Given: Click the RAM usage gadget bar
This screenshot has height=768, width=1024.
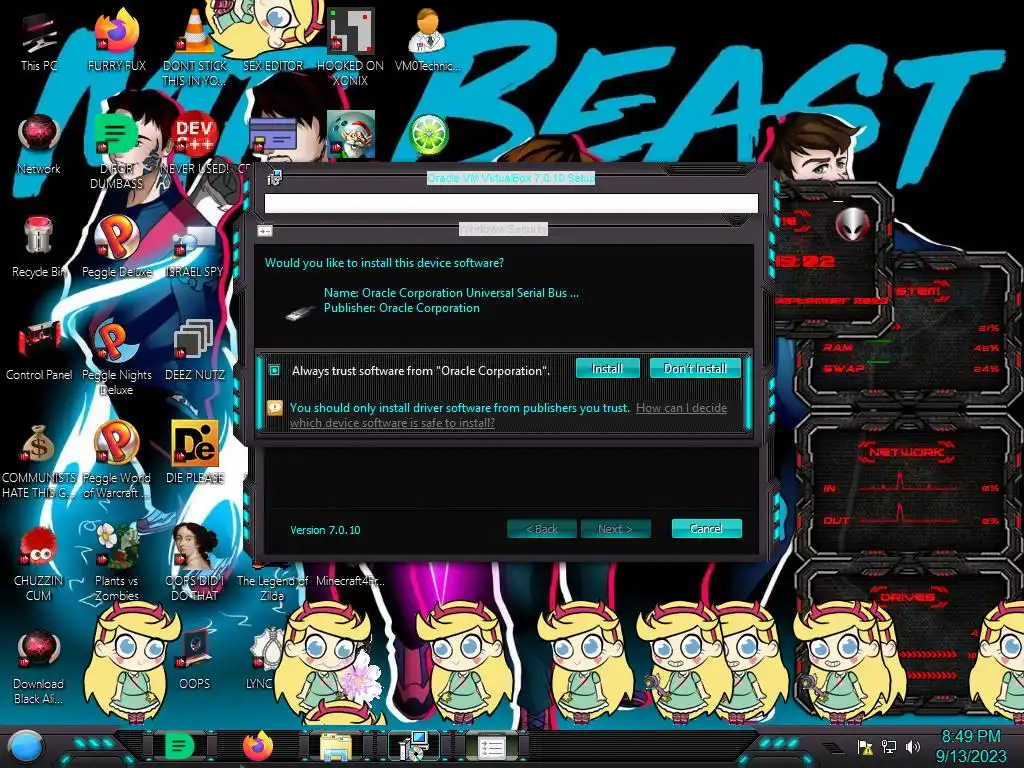Looking at the screenshot, I should (x=910, y=347).
